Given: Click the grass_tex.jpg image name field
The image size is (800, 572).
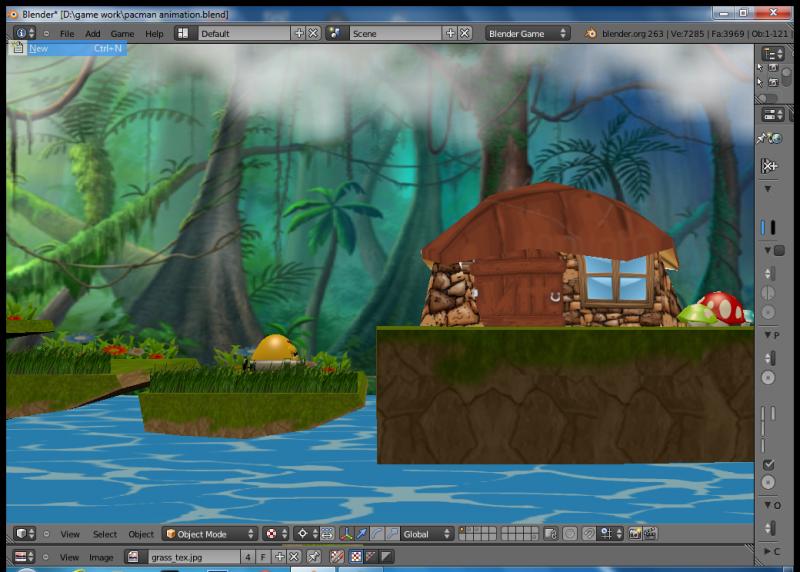Looking at the screenshot, I should pyautogui.click(x=194, y=557).
